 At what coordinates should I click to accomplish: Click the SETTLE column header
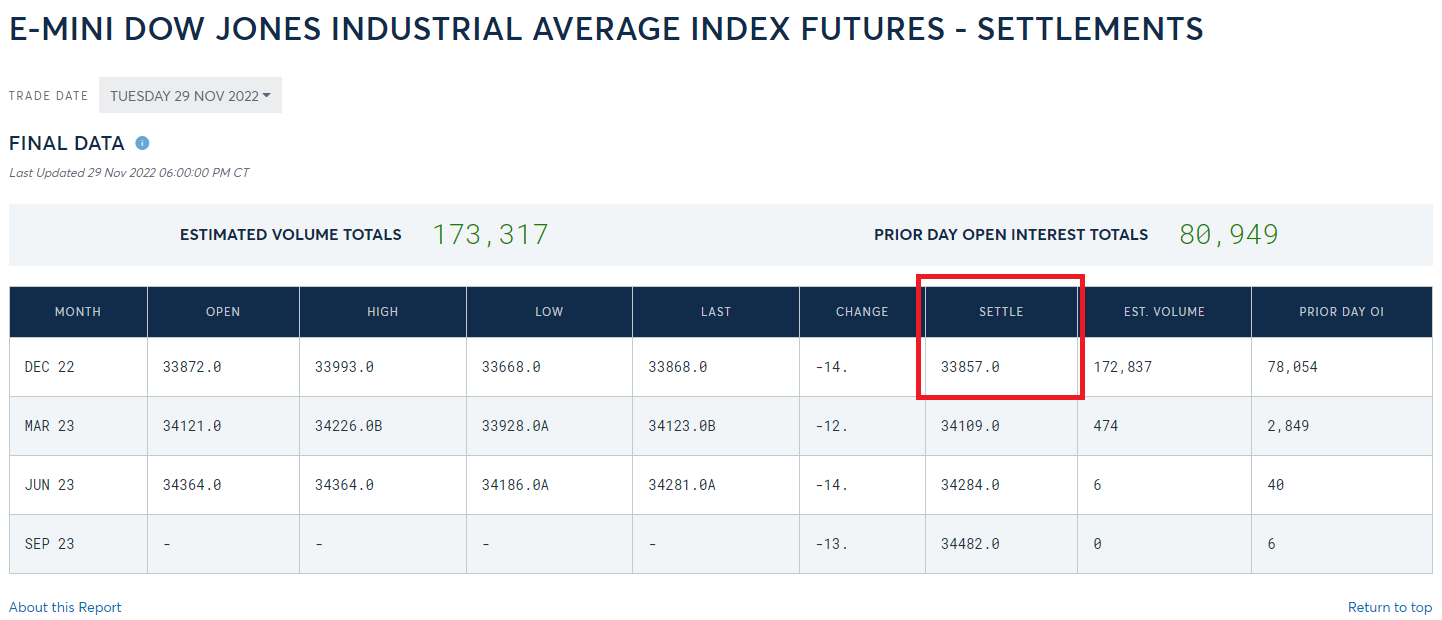click(1001, 312)
